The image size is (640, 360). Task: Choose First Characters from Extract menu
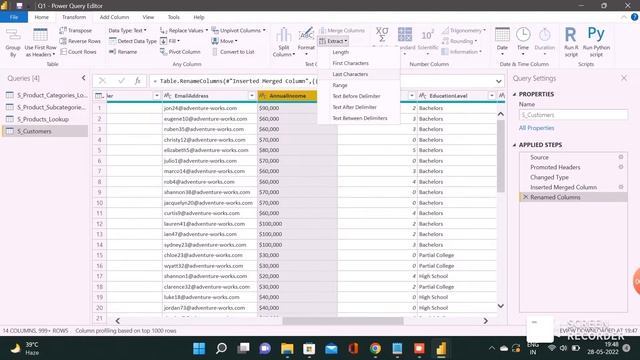350,63
